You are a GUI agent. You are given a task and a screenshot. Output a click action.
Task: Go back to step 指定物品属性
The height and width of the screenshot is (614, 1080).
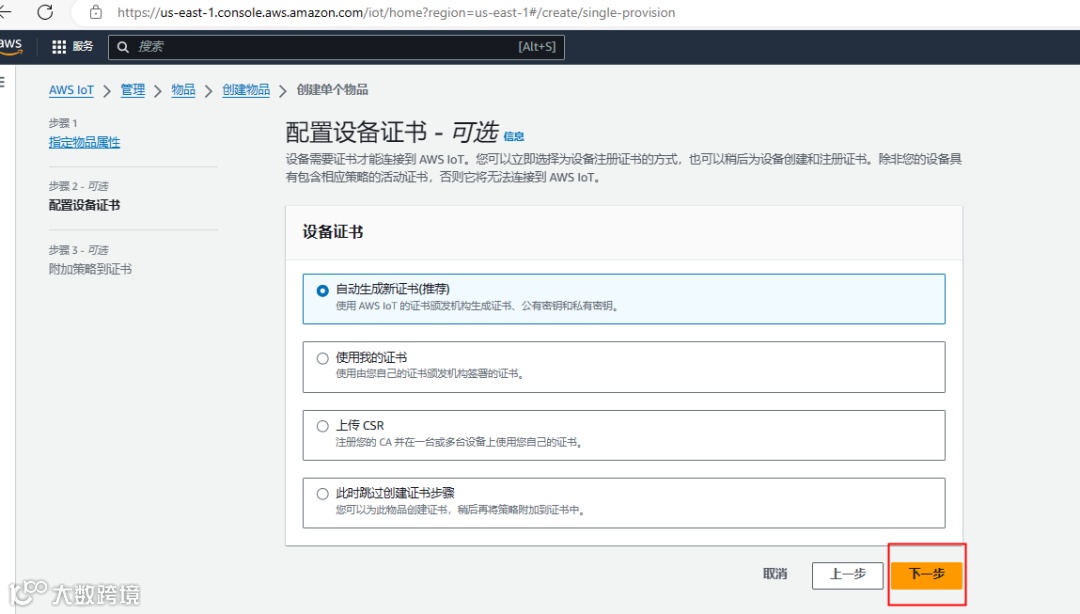84,143
